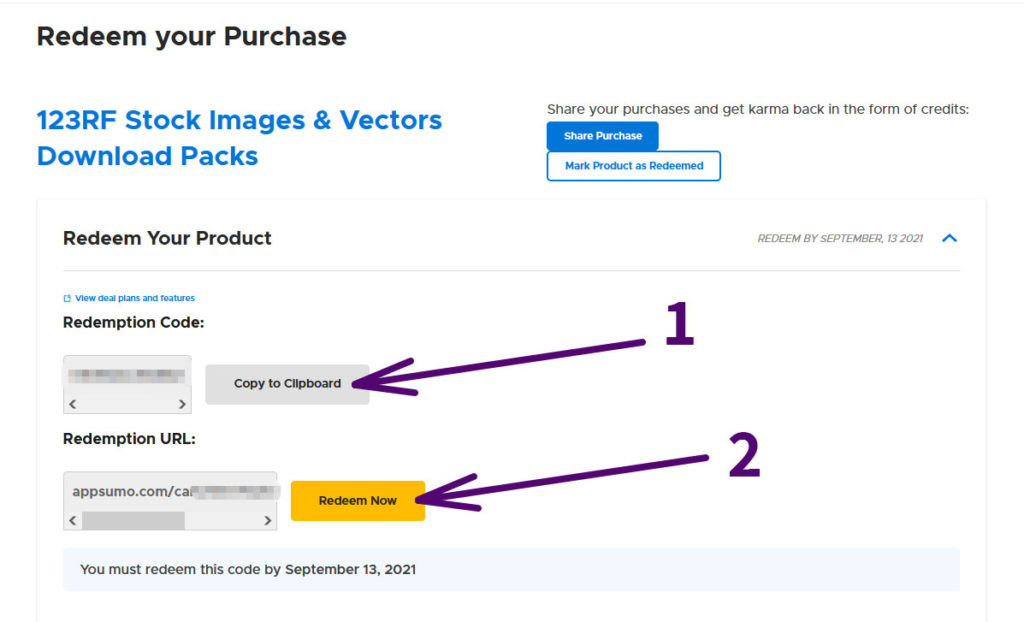Click right scroll arrow under Redemption URL
Screen dimensions: 1024x622
pos(268,521)
